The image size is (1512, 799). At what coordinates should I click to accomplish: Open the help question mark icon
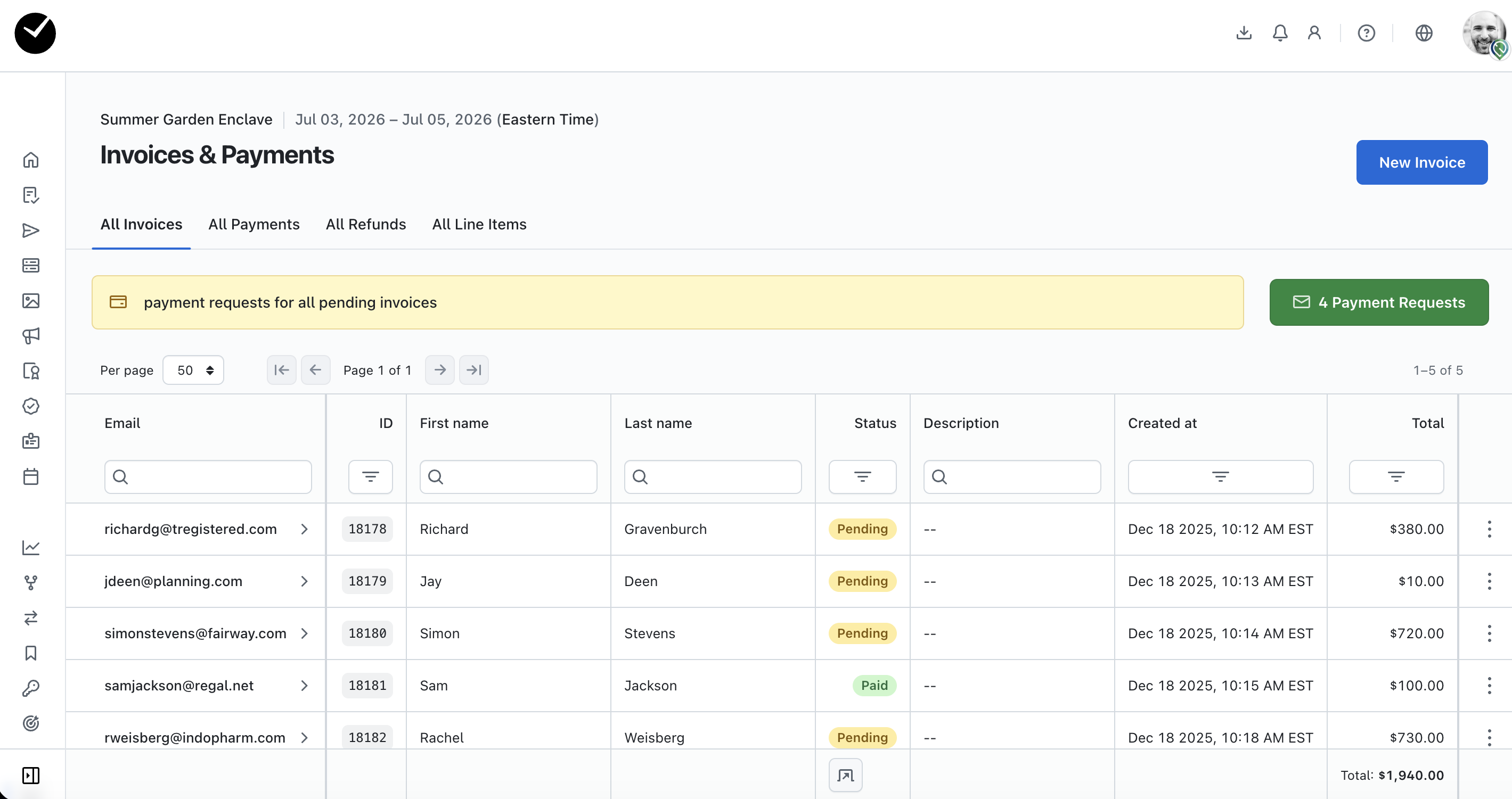click(1366, 33)
